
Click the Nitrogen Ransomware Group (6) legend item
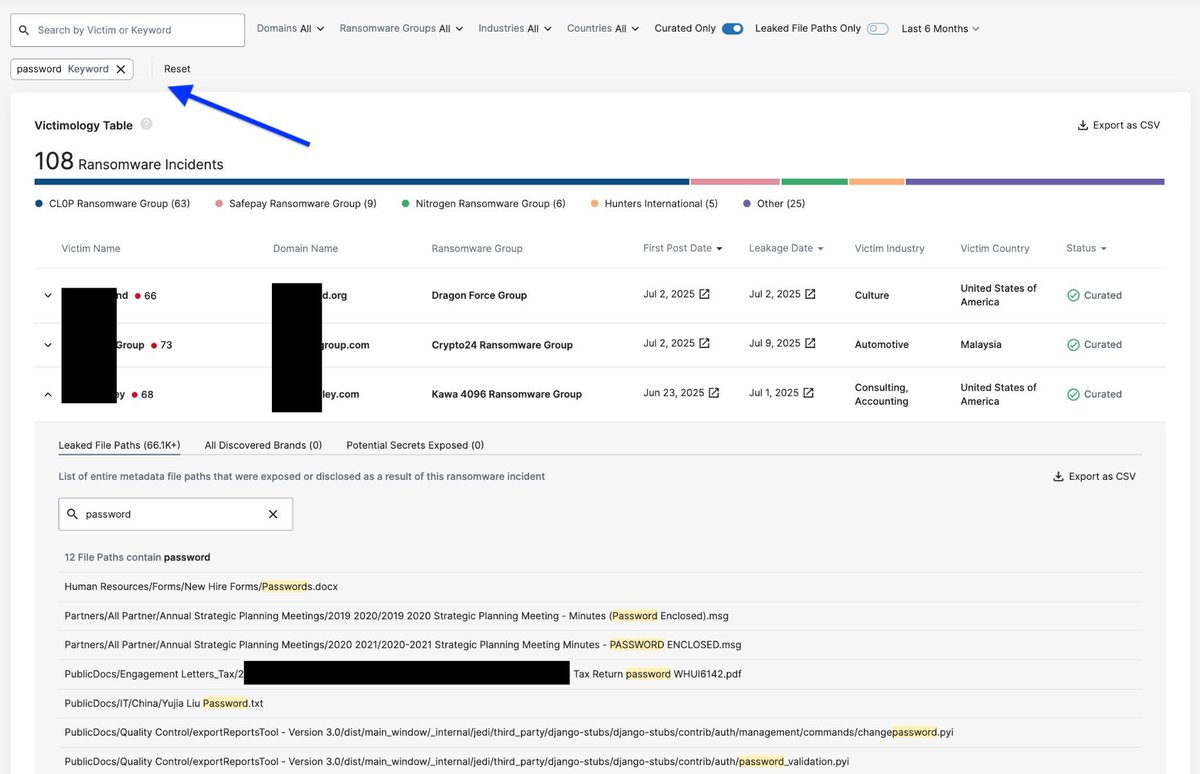tap(483, 203)
